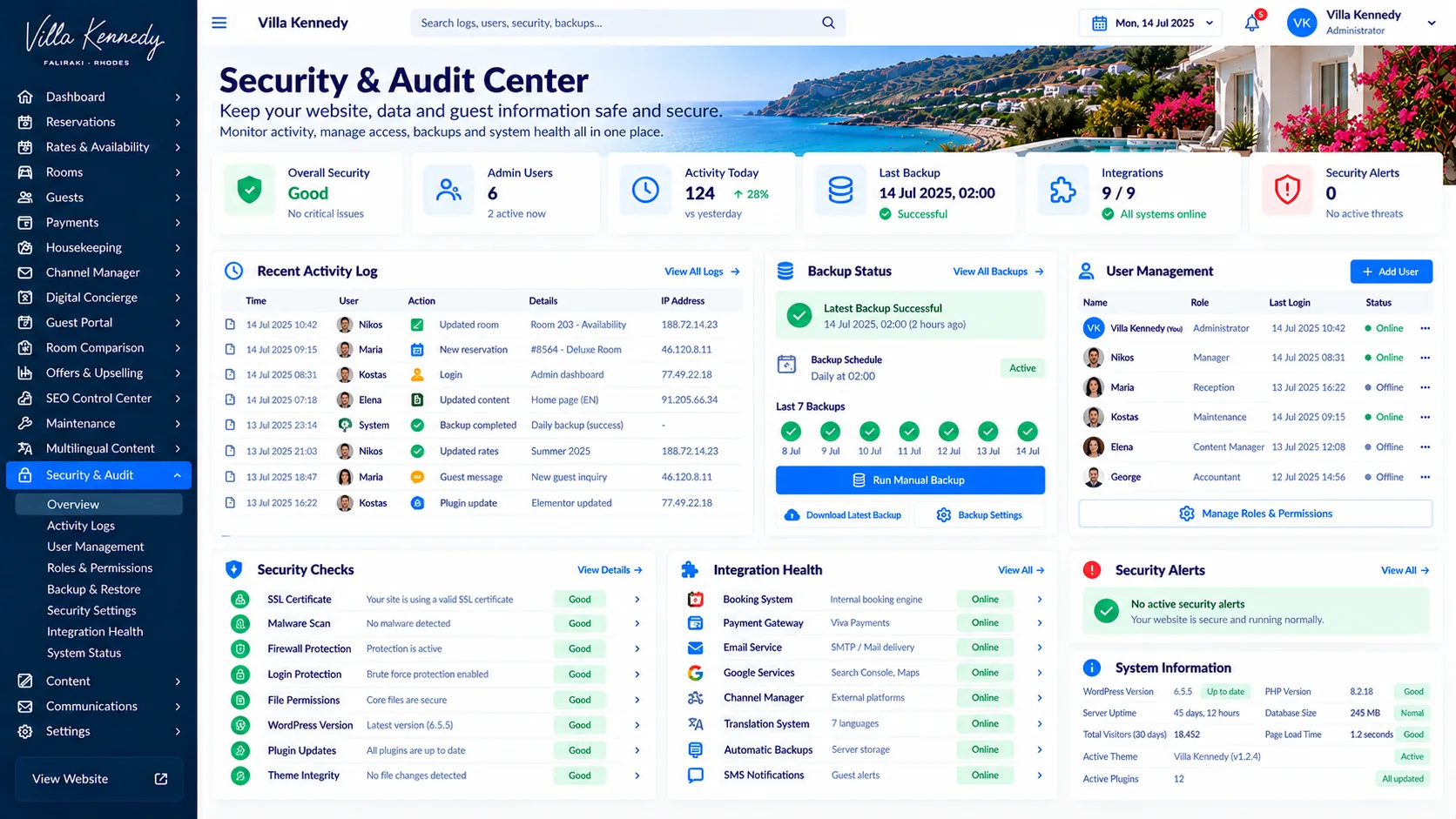Click the Google Services icon
The height and width of the screenshot is (819, 1456).
coord(695,673)
